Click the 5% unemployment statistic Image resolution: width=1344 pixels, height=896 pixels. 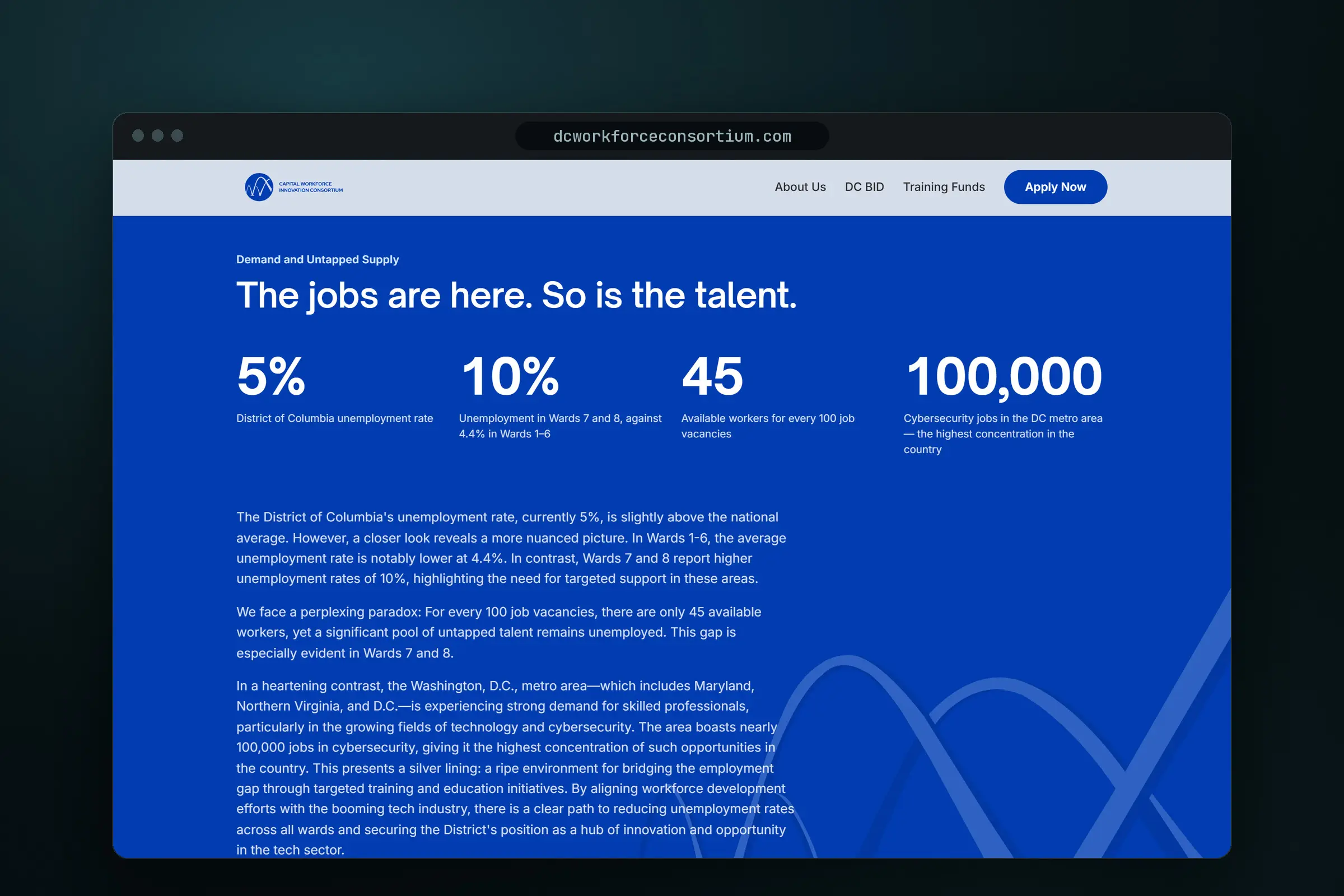(271, 376)
